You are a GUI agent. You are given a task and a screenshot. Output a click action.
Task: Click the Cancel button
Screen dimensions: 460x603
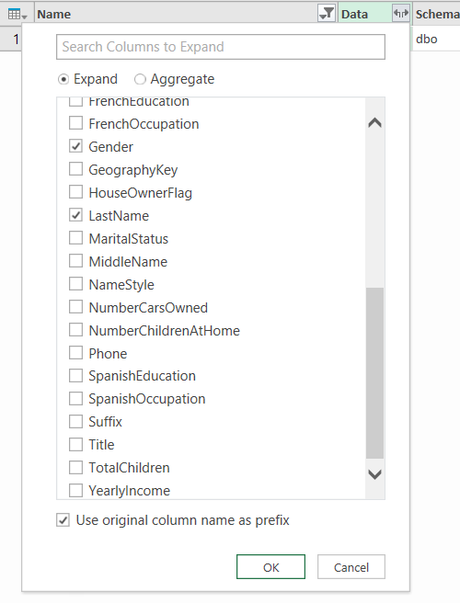351,567
